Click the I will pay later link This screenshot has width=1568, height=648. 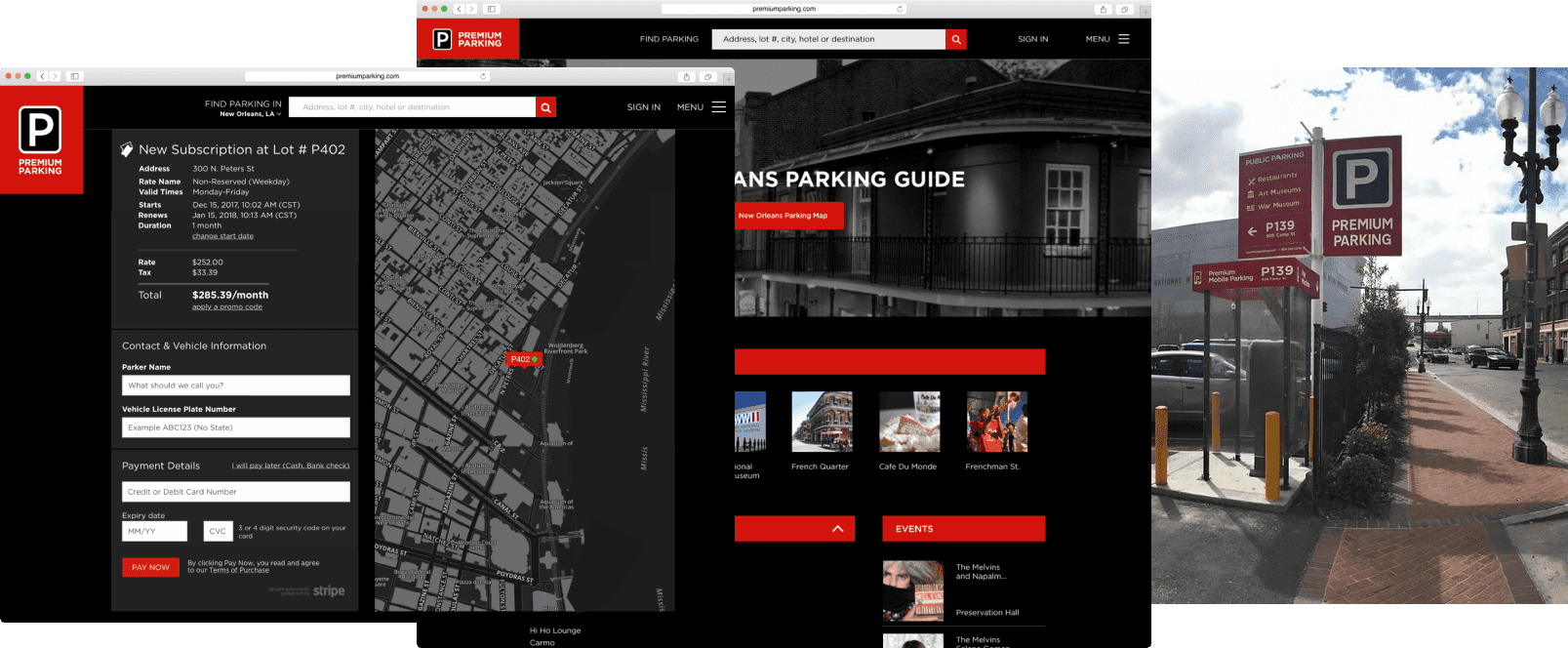pyautogui.click(x=290, y=466)
